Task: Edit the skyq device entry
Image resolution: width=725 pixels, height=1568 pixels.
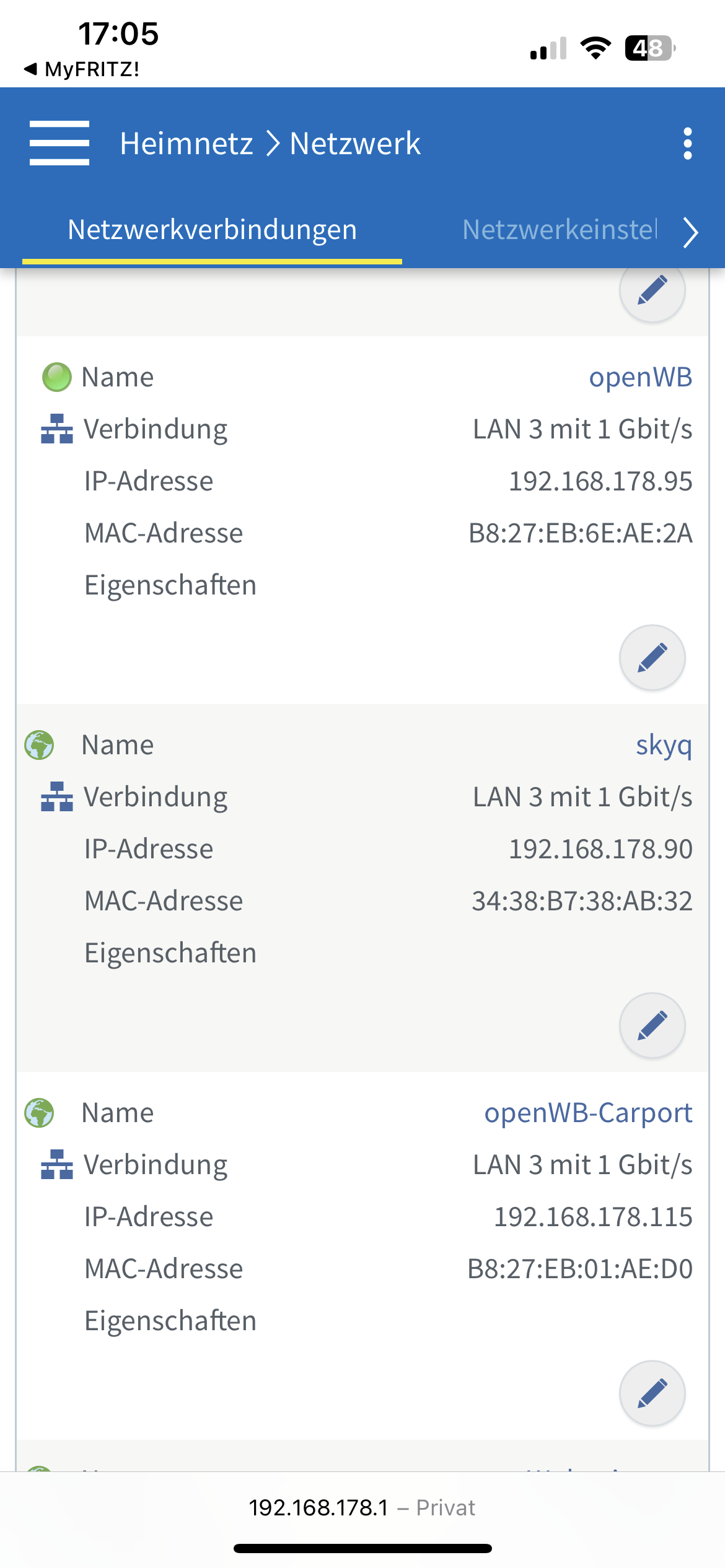Action: [x=652, y=1026]
